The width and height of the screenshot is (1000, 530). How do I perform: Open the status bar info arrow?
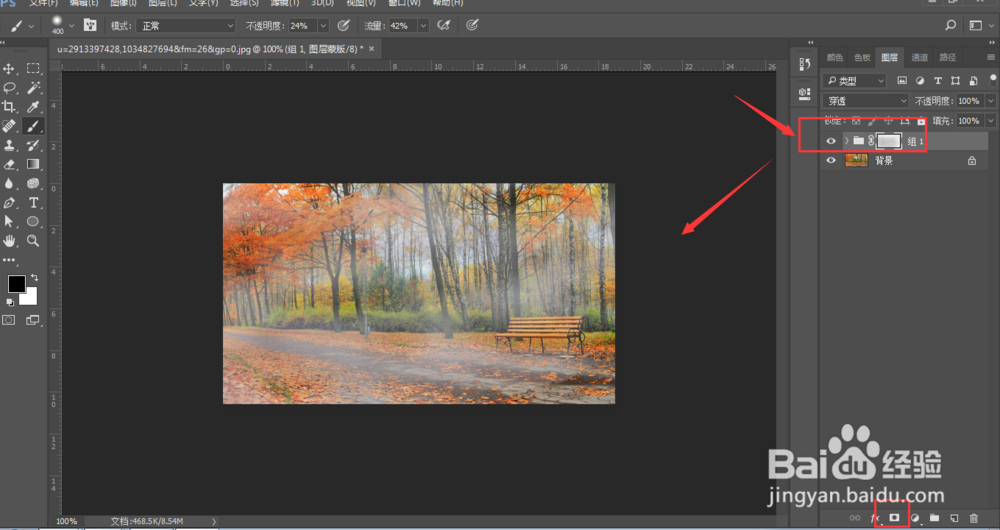pos(214,522)
